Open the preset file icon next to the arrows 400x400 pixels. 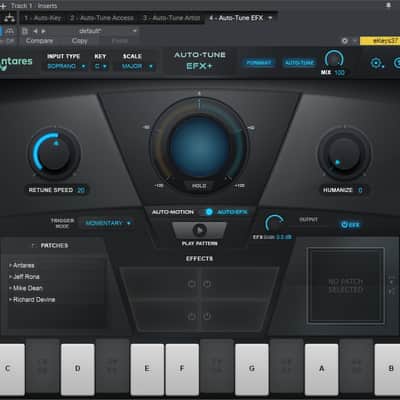click(x=25, y=31)
